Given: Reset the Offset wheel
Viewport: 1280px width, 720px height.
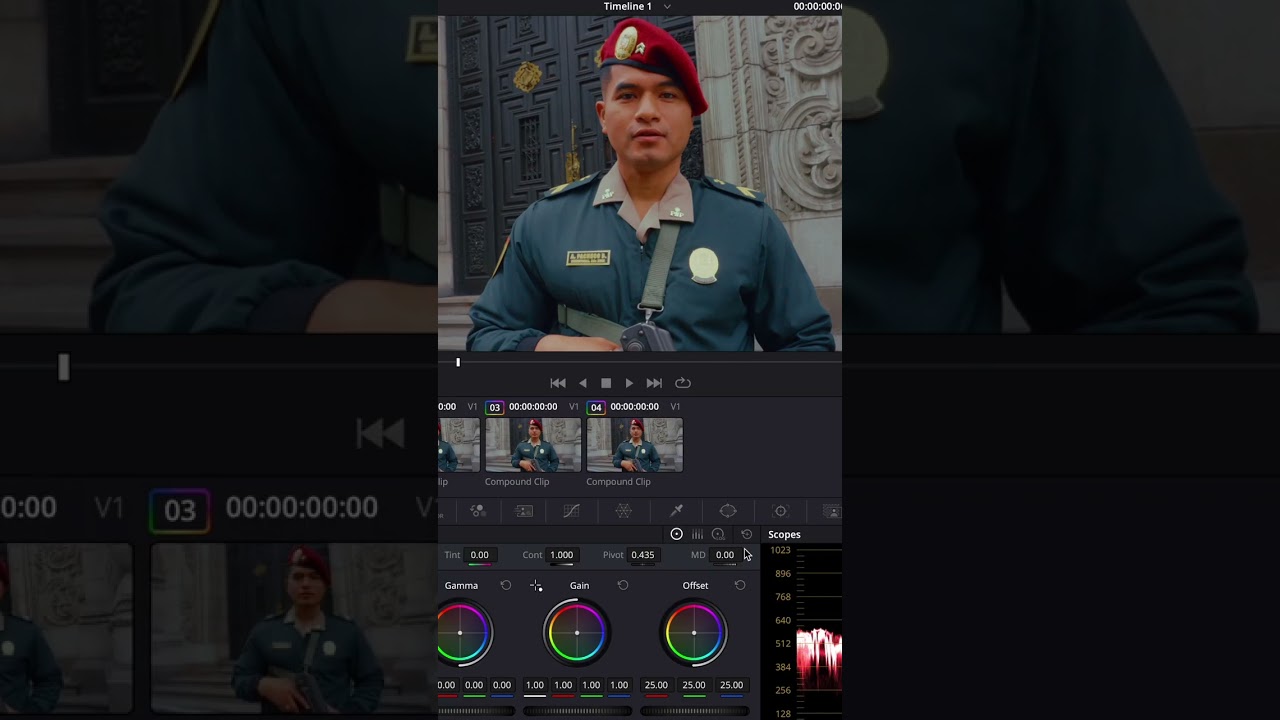Looking at the screenshot, I should pyautogui.click(x=740, y=585).
